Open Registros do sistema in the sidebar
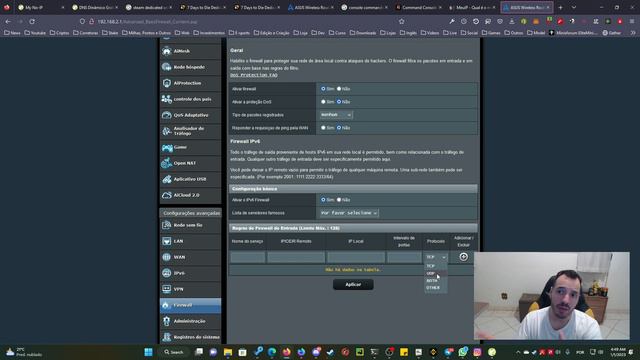The height and width of the screenshot is (360, 640). click(190, 337)
